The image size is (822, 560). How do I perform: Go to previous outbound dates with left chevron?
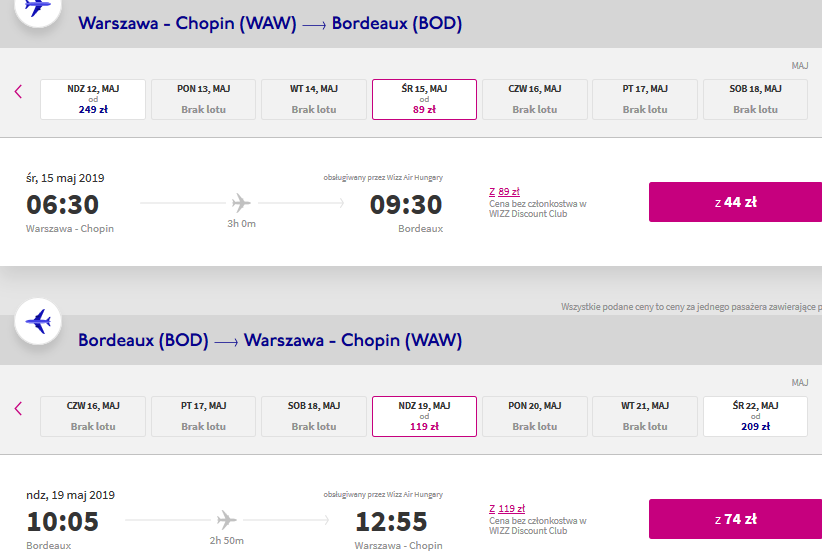click(18, 91)
